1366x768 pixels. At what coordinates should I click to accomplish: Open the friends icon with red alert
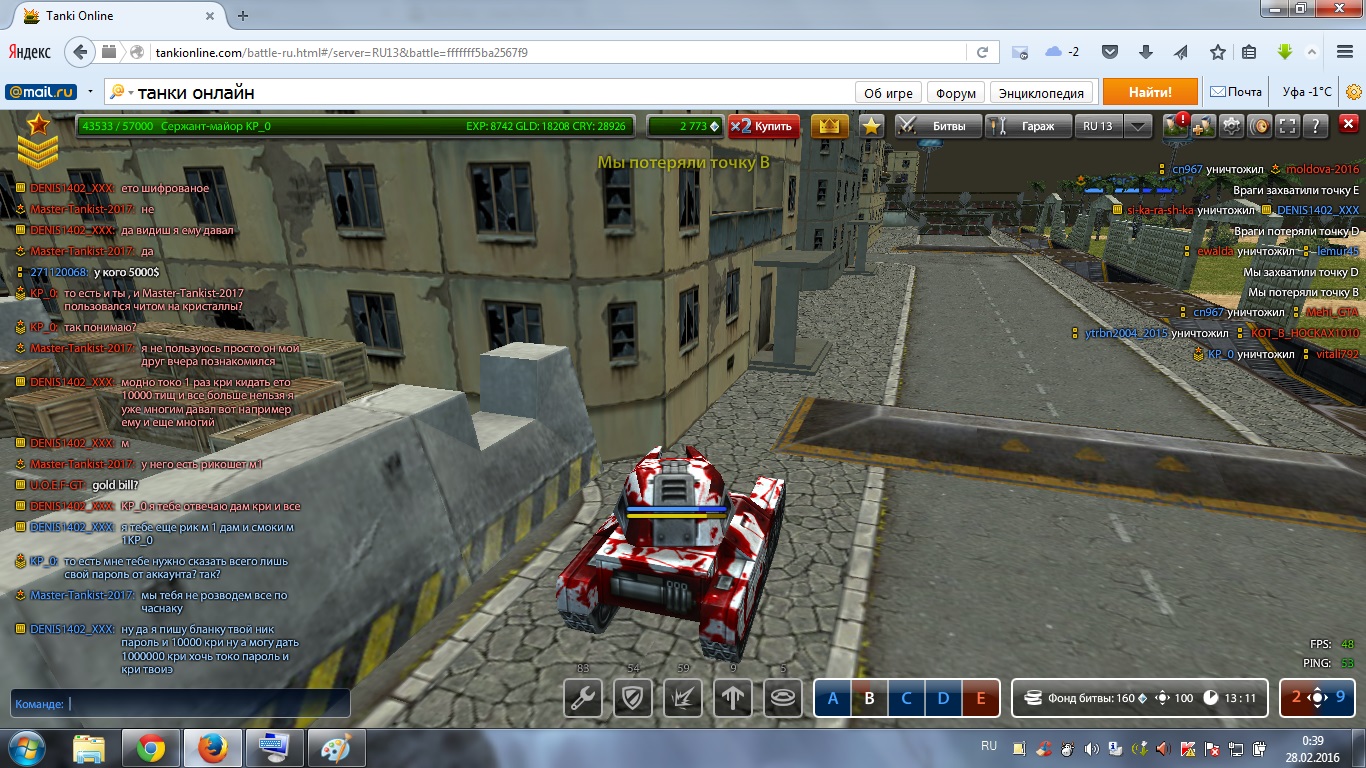pyautogui.click(x=1175, y=126)
